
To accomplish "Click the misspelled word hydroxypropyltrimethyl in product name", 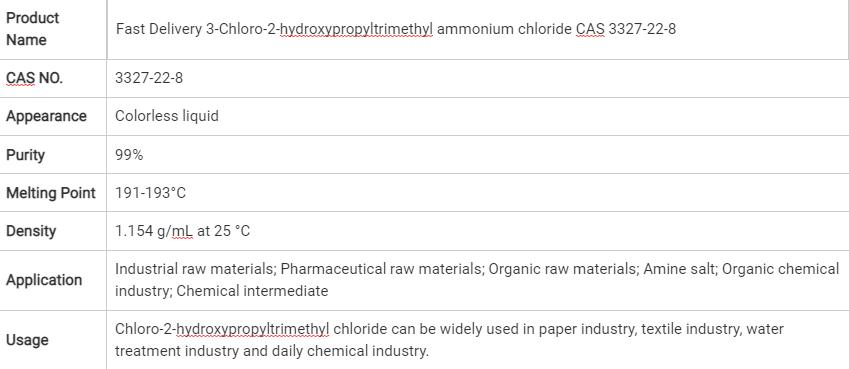I will coord(356,29).
